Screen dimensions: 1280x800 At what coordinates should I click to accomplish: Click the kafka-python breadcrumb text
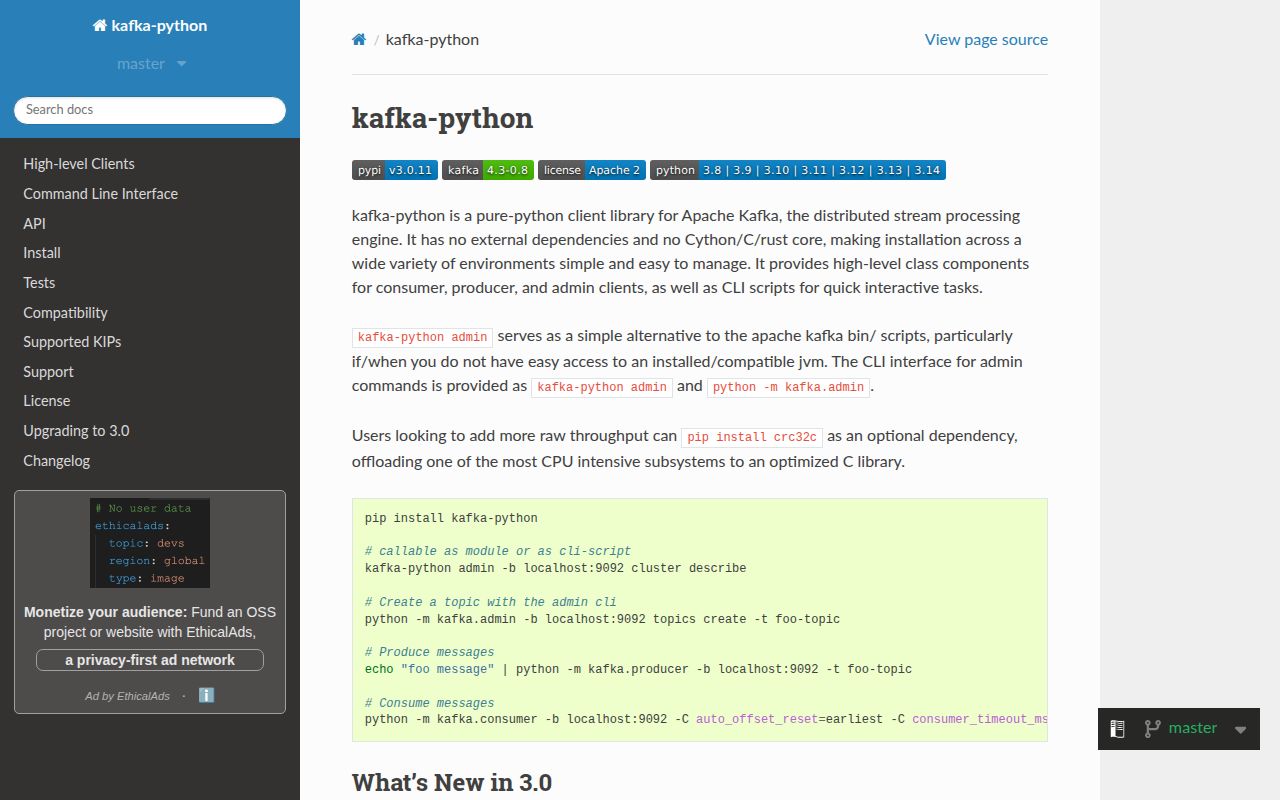coord(432,40)
